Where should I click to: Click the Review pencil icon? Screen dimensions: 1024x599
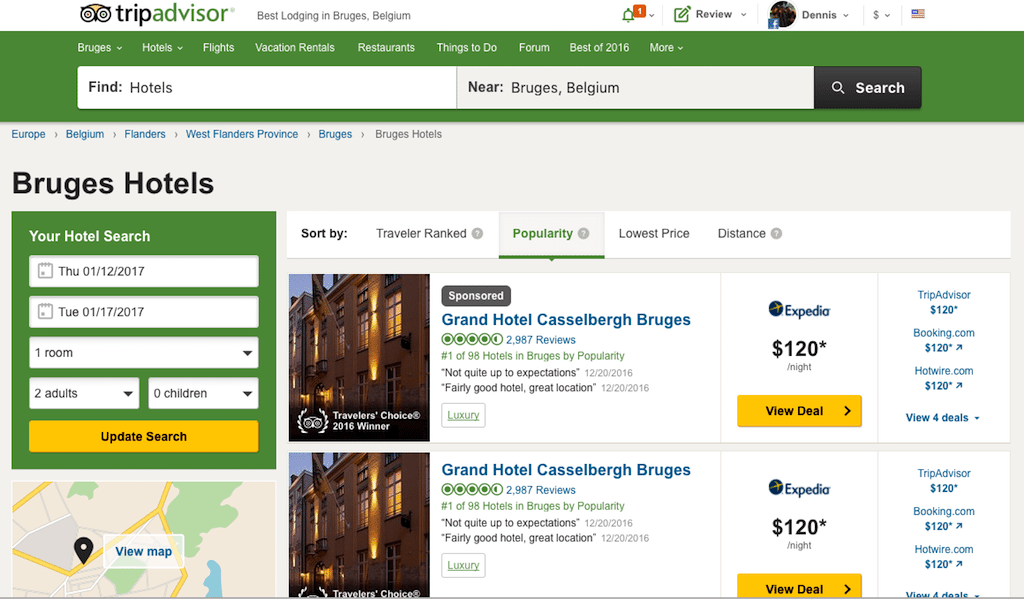click(680, 14)
